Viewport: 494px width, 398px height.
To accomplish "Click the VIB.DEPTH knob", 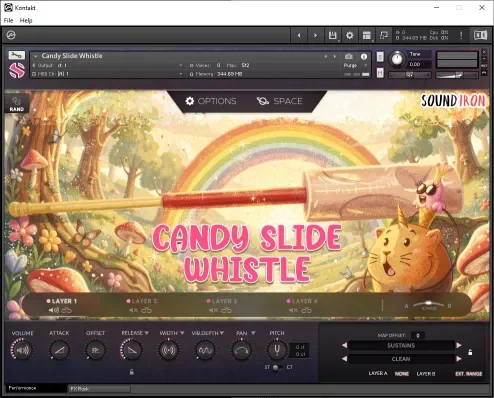I will click(x=205, y=350).
